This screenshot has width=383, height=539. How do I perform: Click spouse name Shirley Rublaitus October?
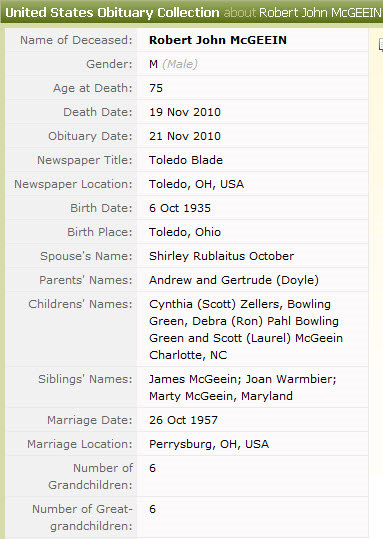click(221, 256)
